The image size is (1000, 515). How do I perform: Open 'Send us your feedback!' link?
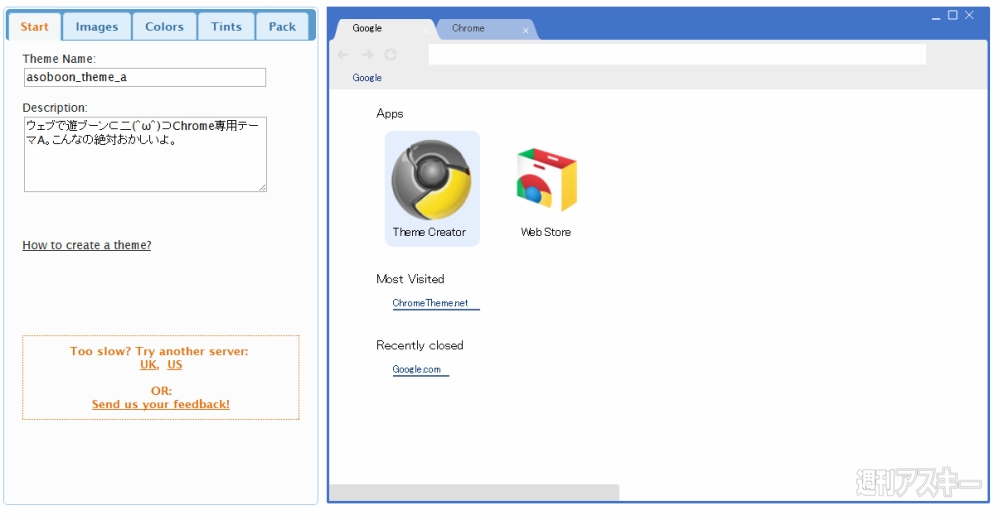[x=161, y=404]
